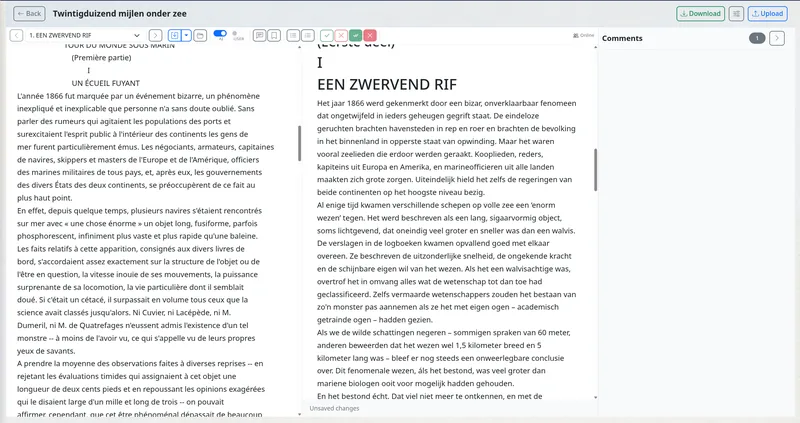Viewport: 800px width, 423px height.
Task: Open the settings sliders icon beside Download
Action: click(736, 14)
